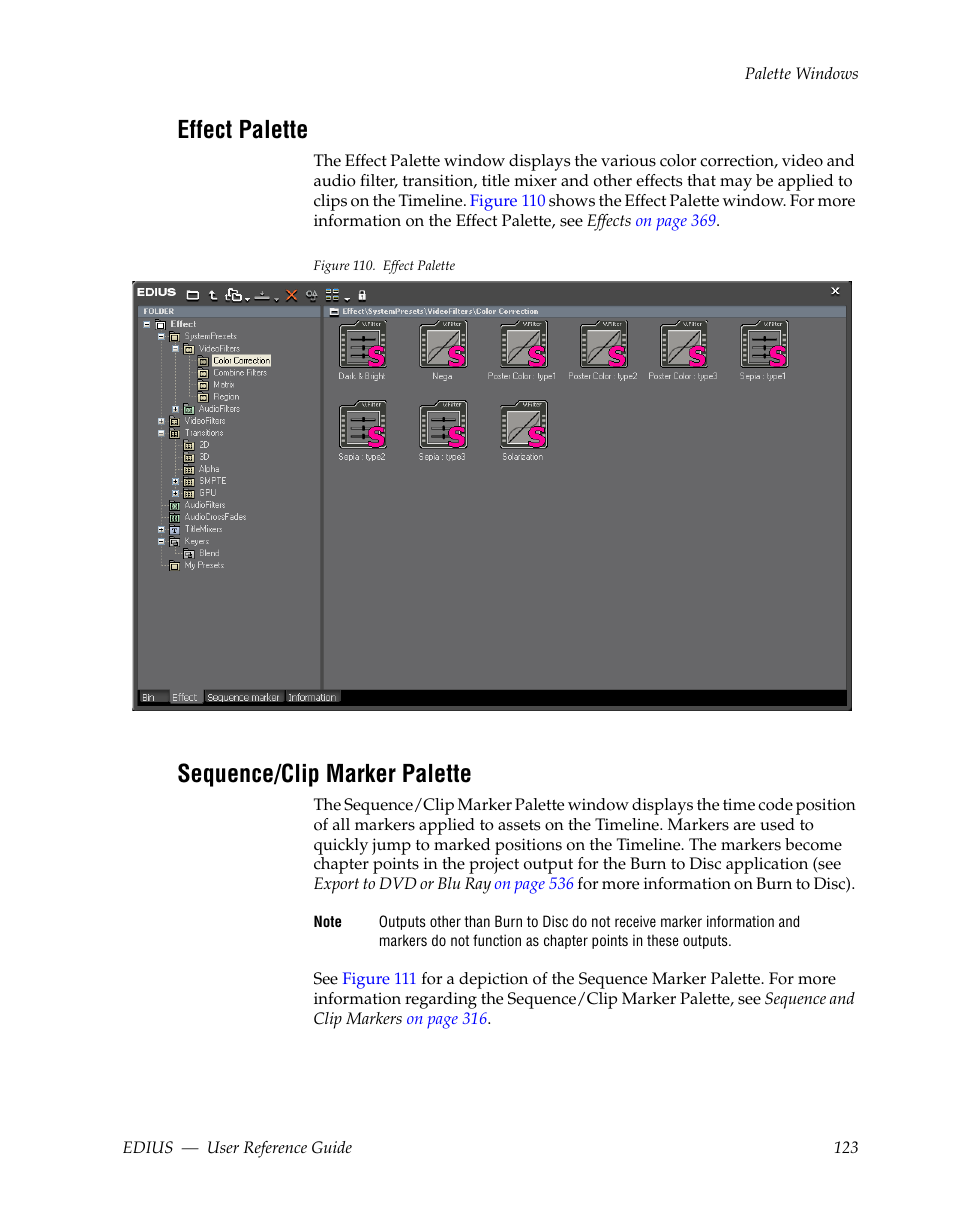The height and width of the screenshot is (1227, 954).
Task: Open the Figure 111 link
Action: point(379,979)
